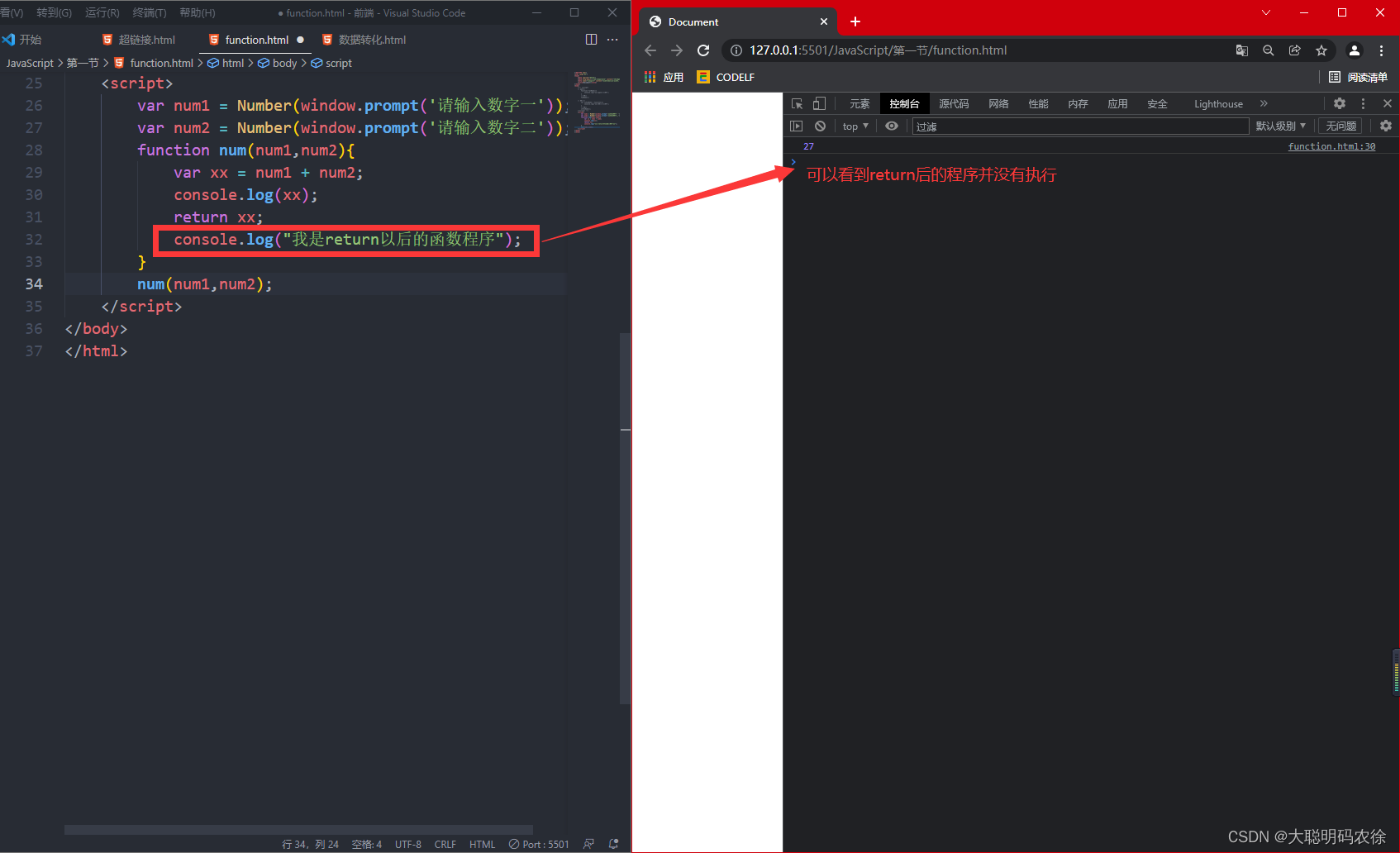The image size is (1400, 853).
Task: Open the top frame context dropdown
Action: pos(854,126)
